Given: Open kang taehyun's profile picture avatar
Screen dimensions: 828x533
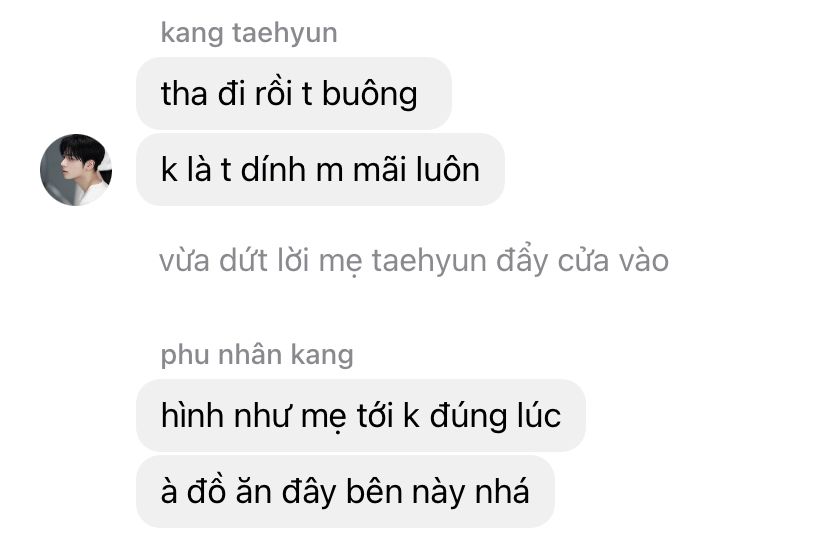Looking at the screenshot, I should [76, 170].
